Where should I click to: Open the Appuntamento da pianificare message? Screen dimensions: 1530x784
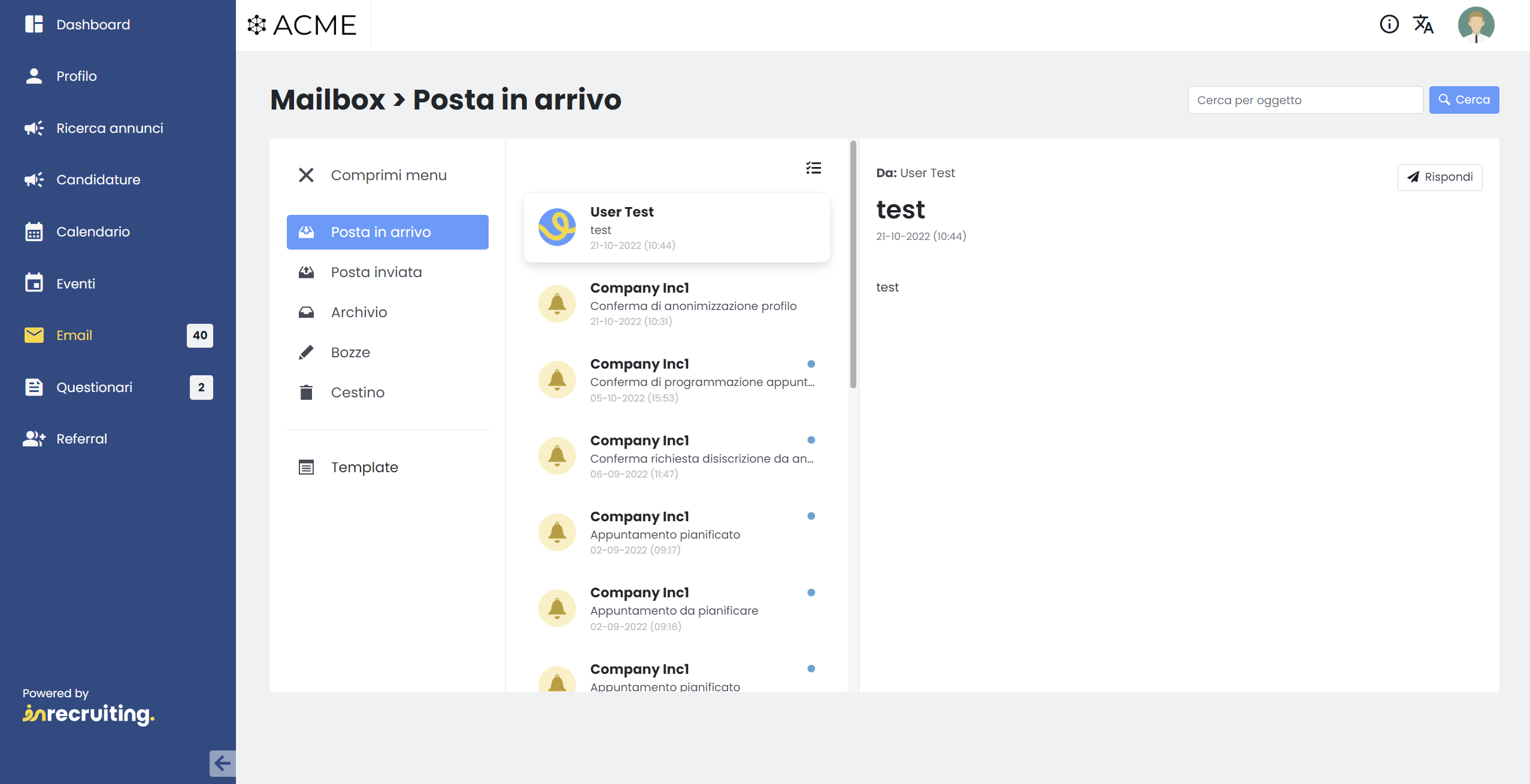[677, 608]
